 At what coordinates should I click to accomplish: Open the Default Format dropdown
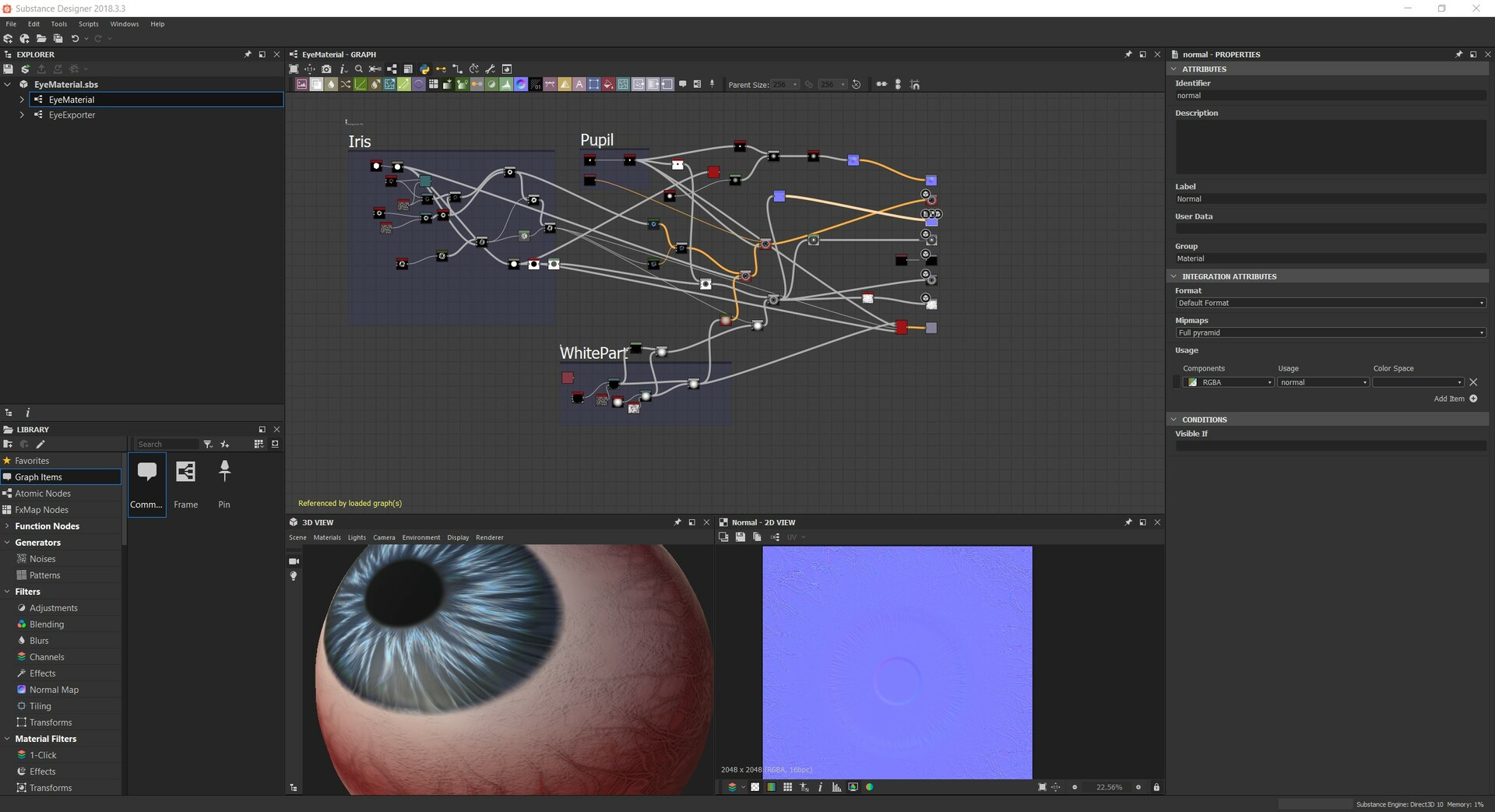coord(1329,303)
